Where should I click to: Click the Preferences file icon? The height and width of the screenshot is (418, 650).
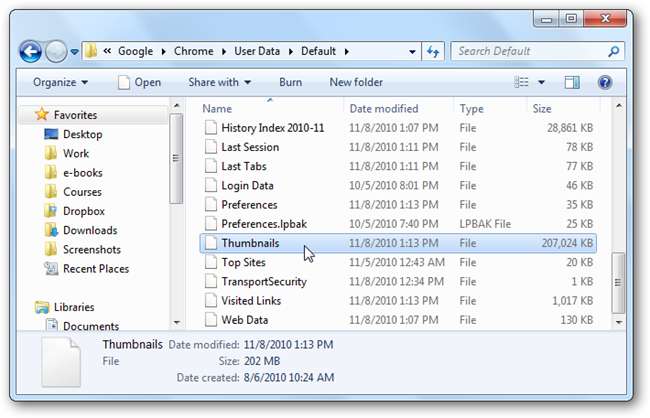[211, 204]
